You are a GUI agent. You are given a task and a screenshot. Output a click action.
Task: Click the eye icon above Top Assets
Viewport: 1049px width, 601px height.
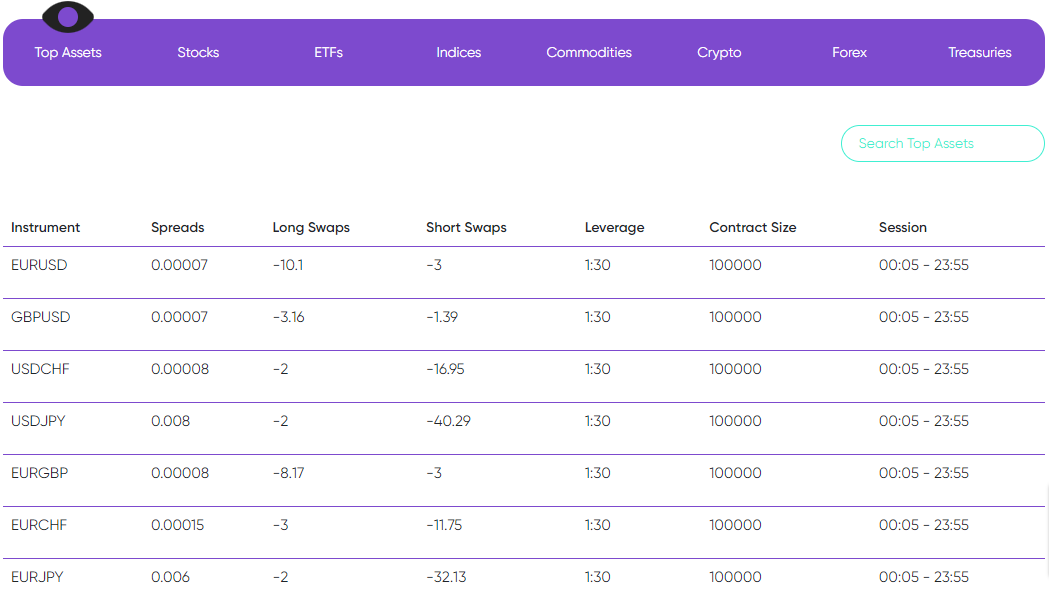68,17
